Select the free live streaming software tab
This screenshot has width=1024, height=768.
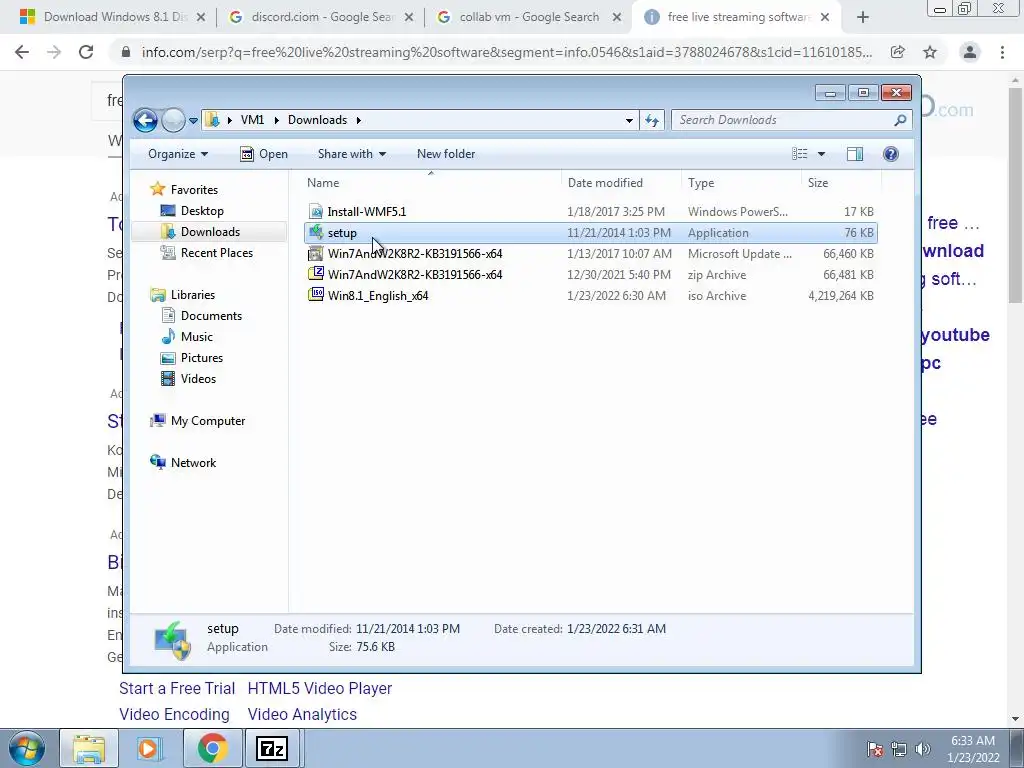coord(738,17)
